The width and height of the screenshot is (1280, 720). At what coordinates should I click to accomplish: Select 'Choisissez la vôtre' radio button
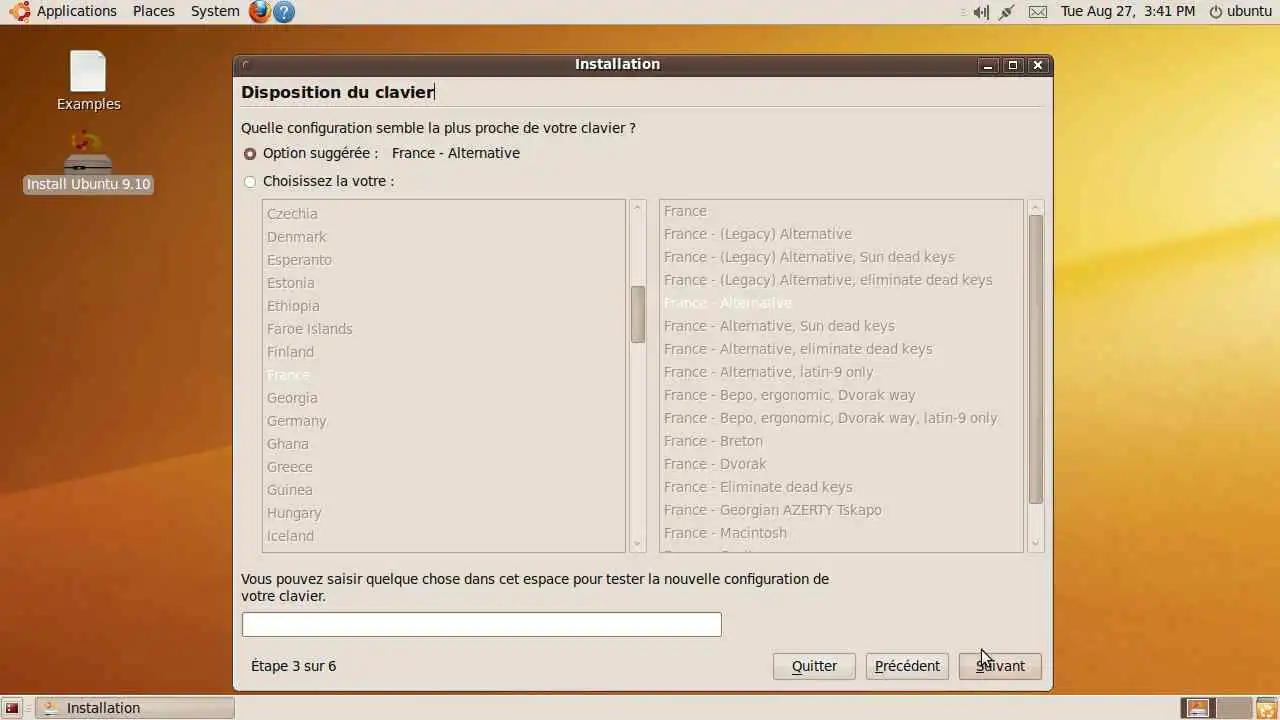tap(250, 182)
